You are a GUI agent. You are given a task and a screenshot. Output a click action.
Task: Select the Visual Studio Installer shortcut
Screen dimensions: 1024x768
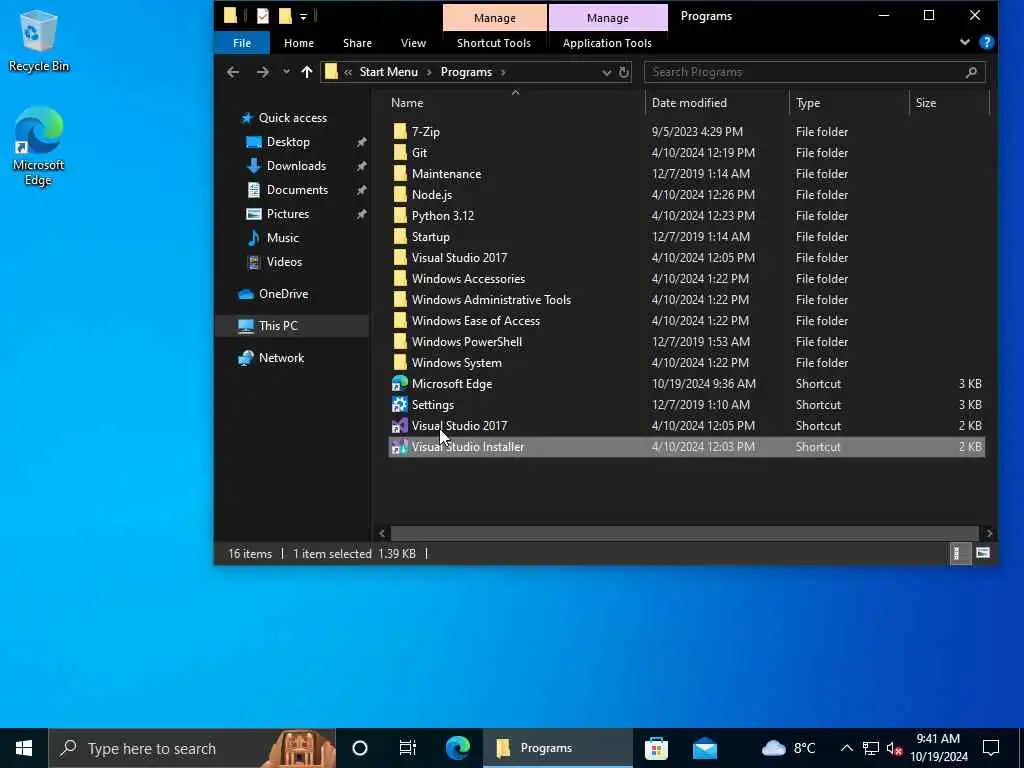[x=686, y=447]
